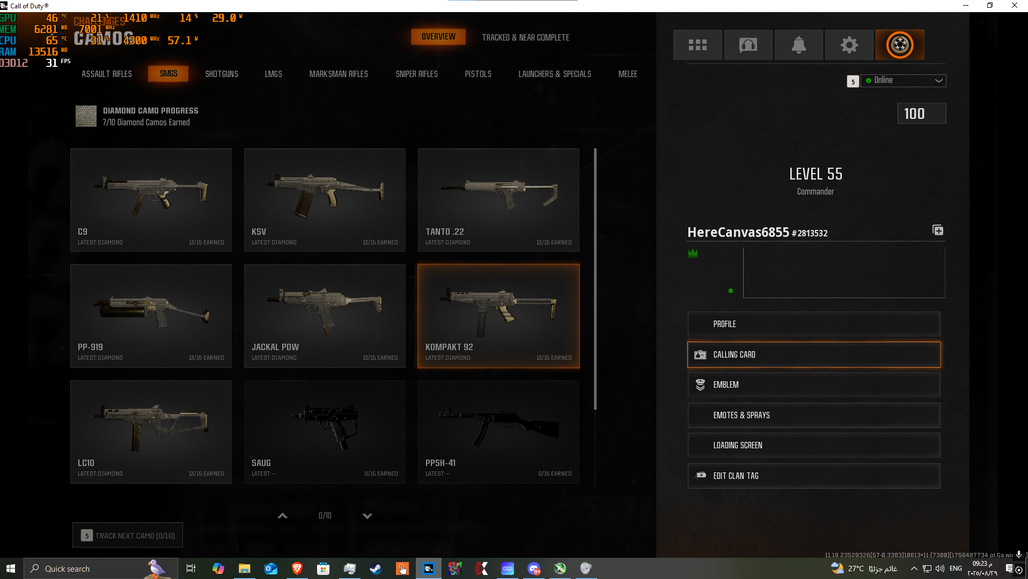Switch to the Assault Rifles tab
Viewport: 1028px width, 579px height.
click(x=107, y=74)
